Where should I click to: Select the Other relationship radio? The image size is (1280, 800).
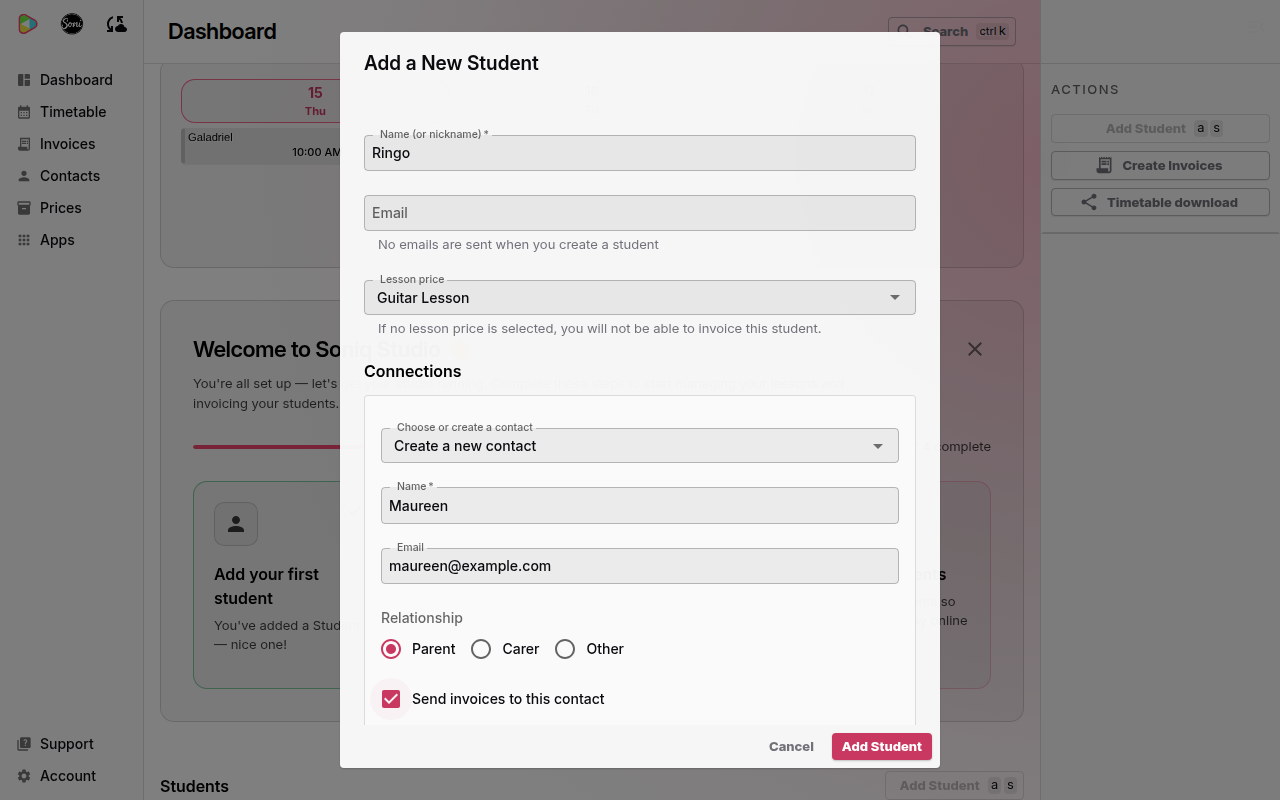pyautogui.click(x=565, y=649)
